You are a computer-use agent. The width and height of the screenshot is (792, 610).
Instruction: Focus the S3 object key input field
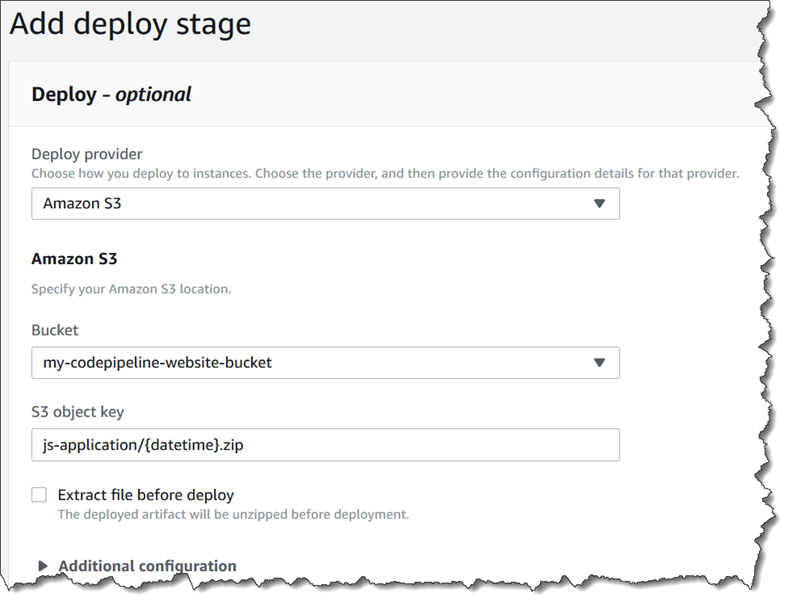(x=325, y=445)
